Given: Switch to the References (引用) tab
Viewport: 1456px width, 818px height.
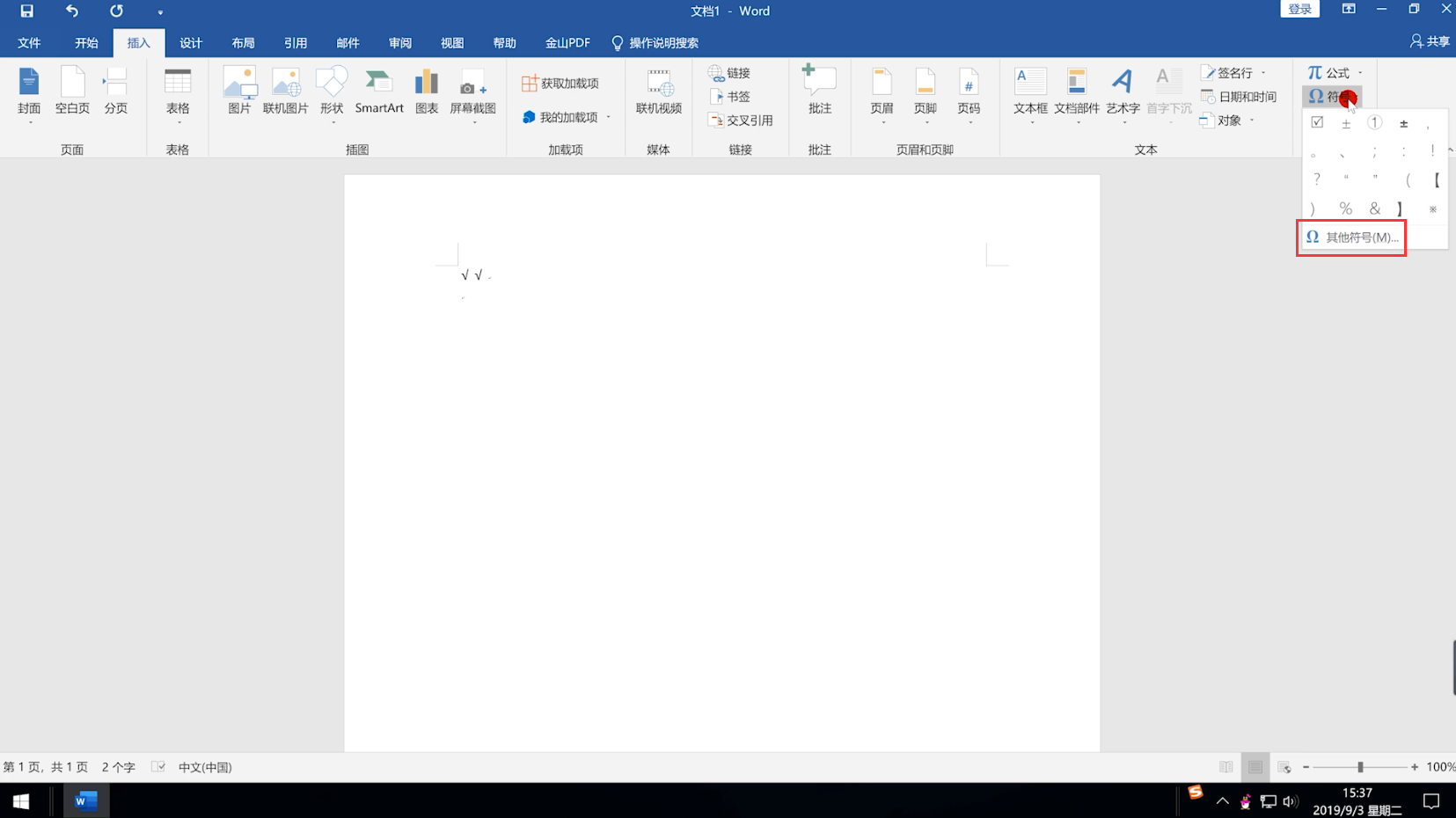Looking at the screenshot, I should [x=296, y=43].
